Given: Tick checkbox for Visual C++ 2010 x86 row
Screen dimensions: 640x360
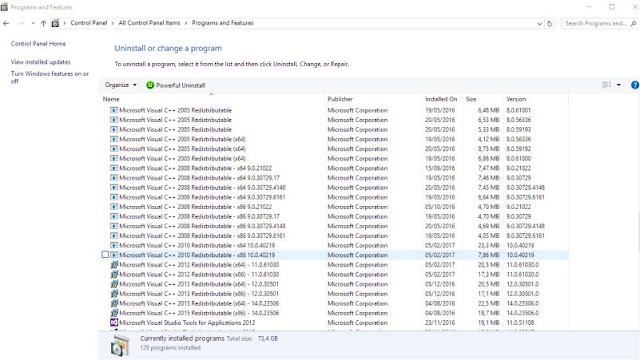Looking at the screenshot, I should point(105,255).
